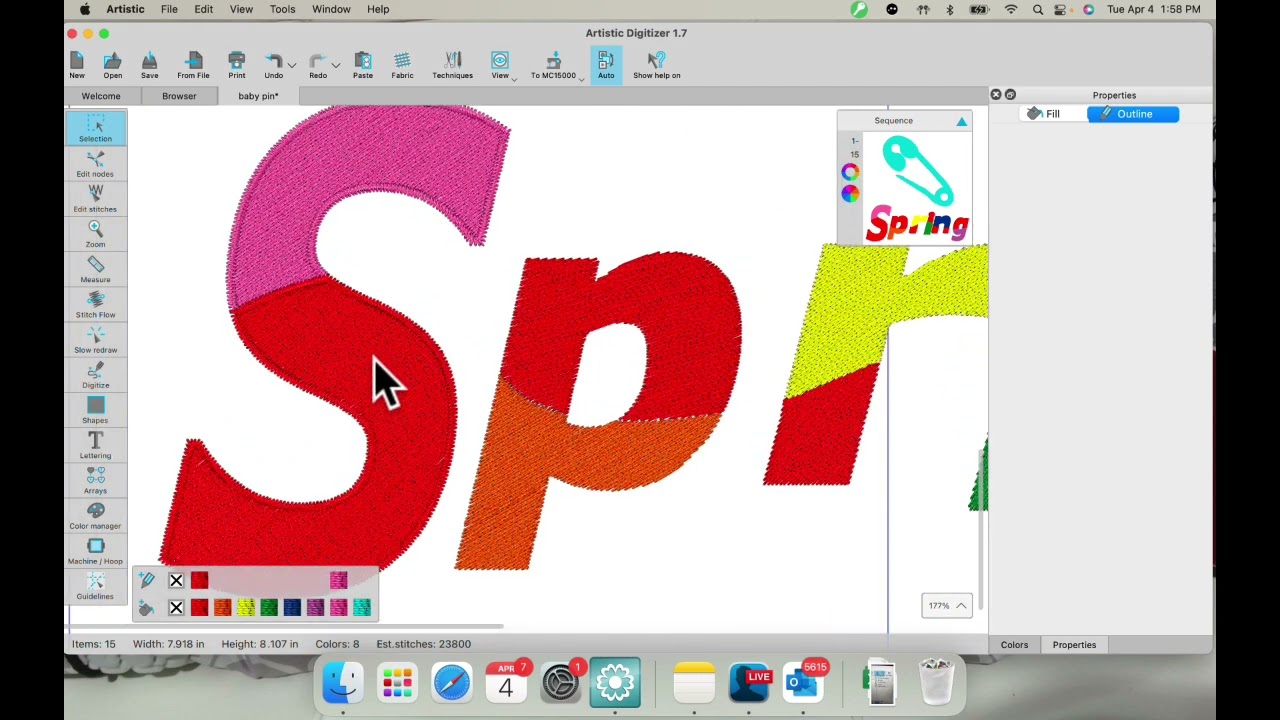This screenshot has width=1280, height=720.
Task: Pick the yellow fill thread swatch
Action: (245, 607)
